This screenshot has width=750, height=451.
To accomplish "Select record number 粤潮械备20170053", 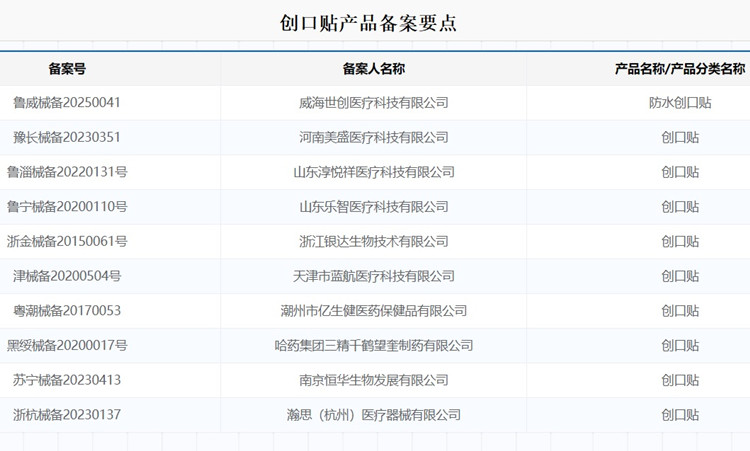I will click(67, 310).
